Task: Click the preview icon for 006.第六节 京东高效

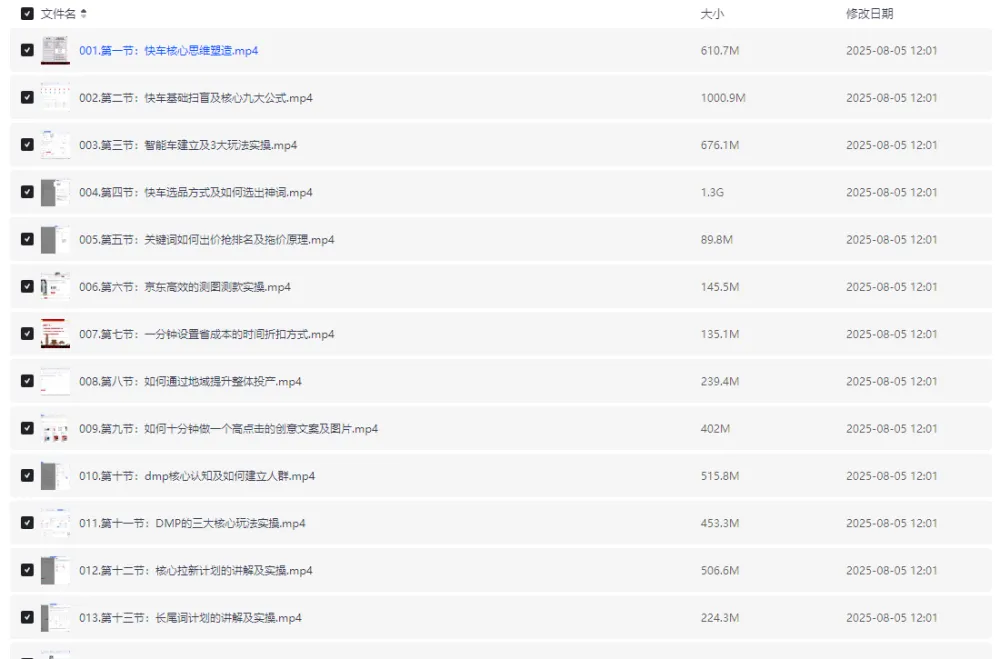Action: (x=55, y=287)
